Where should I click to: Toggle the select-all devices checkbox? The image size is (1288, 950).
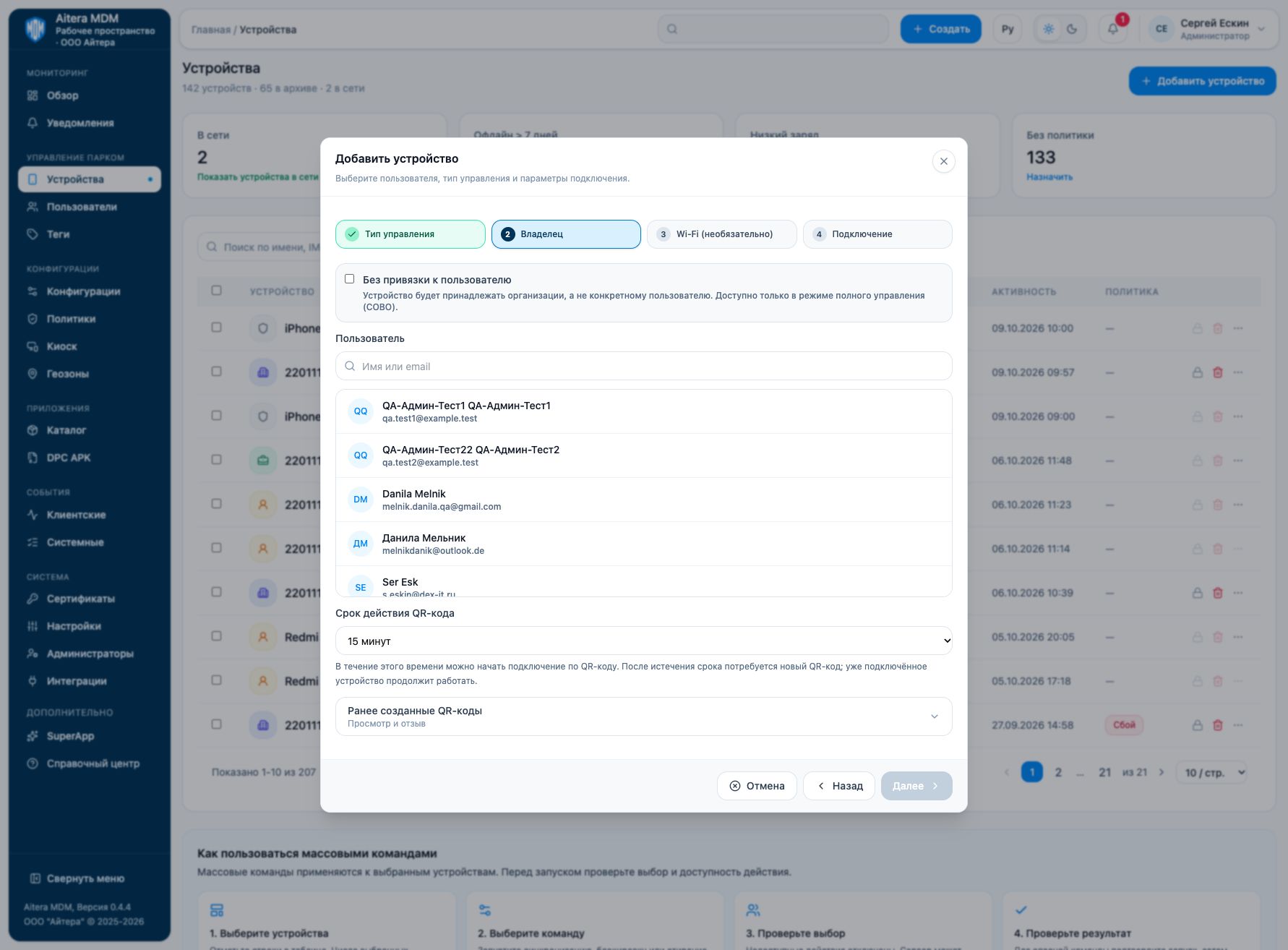tap(216, 291)
